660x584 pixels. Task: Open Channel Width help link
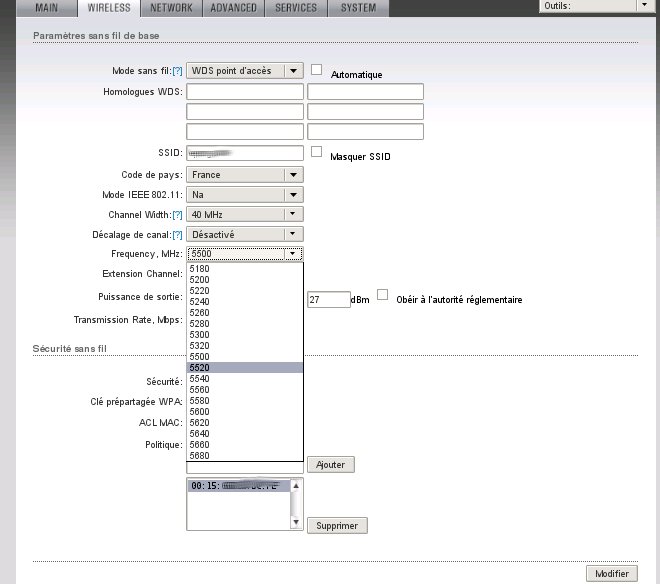(177, 215)
